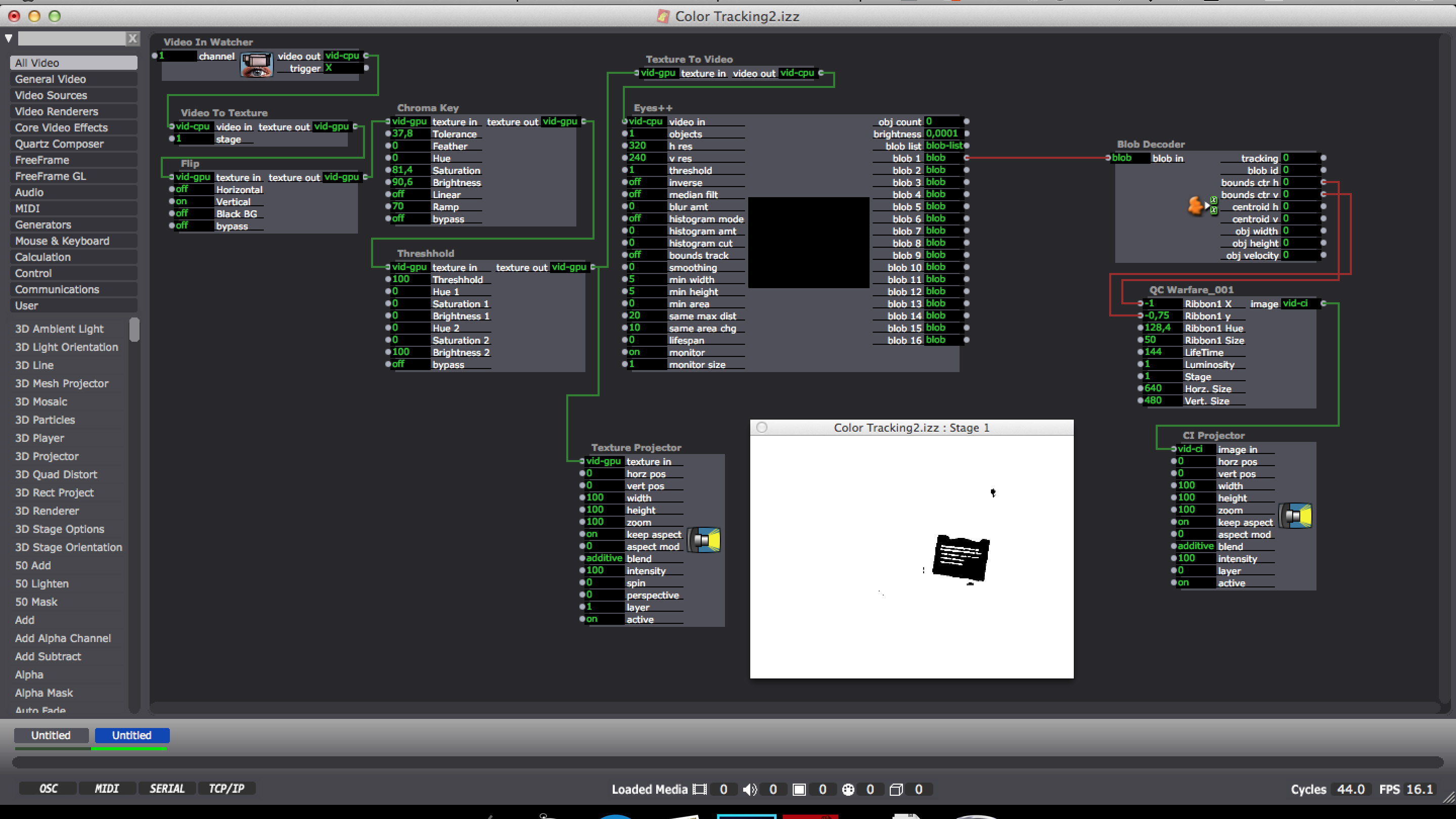Click the scene editor horizontal scrollbar
Screen dimensions: 1456x819
[796, 707]
